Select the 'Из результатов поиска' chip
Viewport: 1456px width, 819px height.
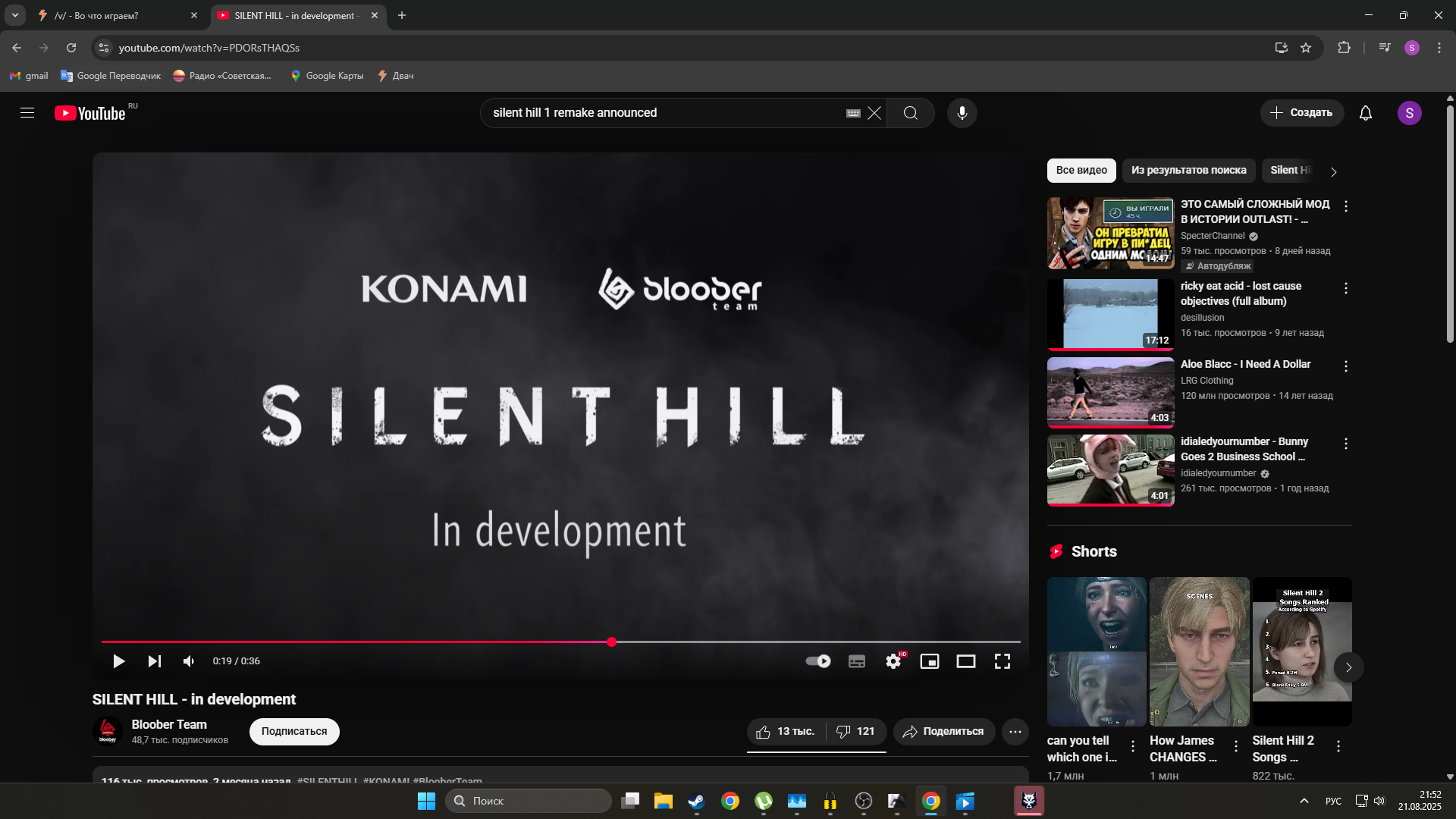tap(1188, 170)
